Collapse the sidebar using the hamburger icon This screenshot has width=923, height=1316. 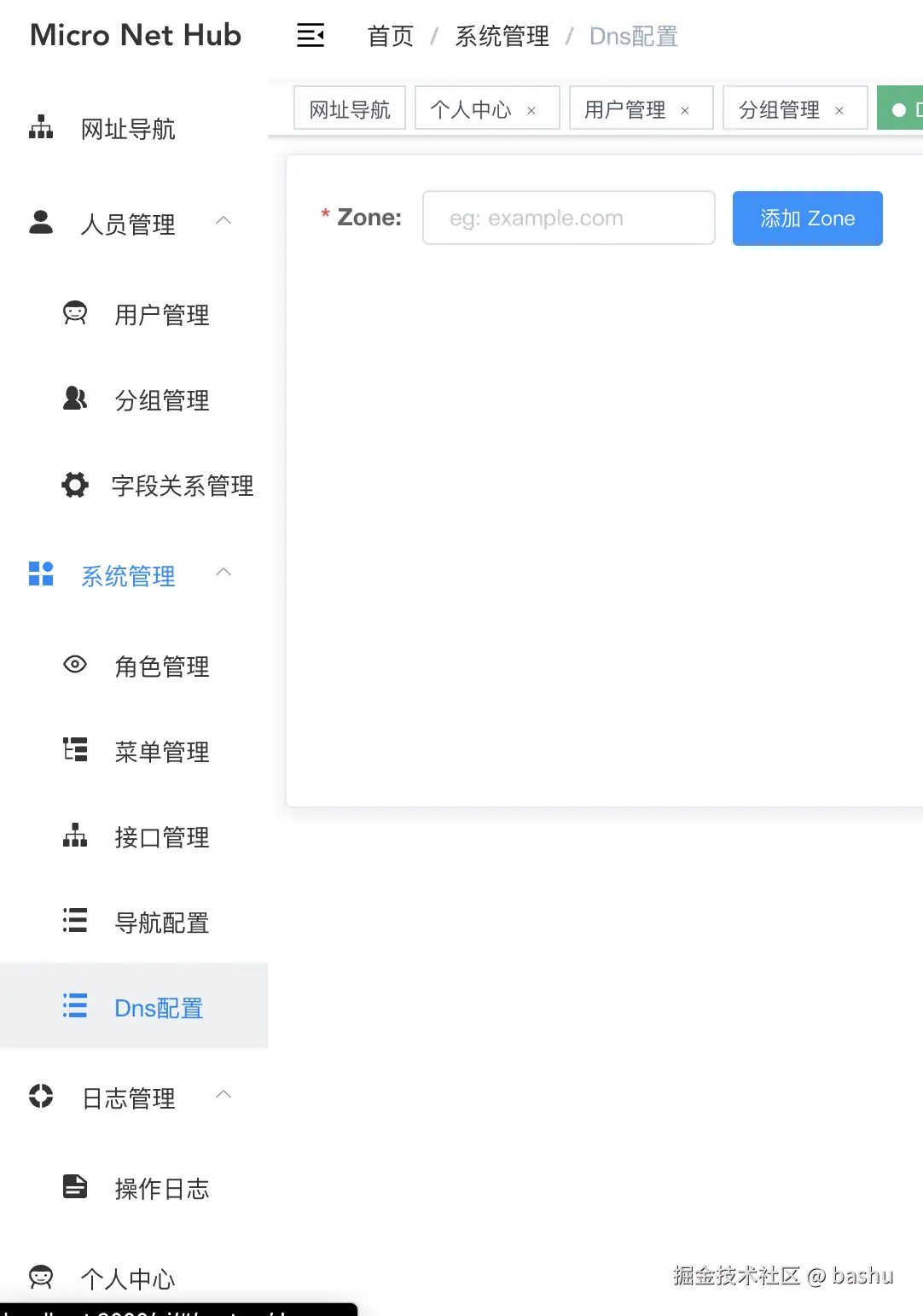point(310,35)
